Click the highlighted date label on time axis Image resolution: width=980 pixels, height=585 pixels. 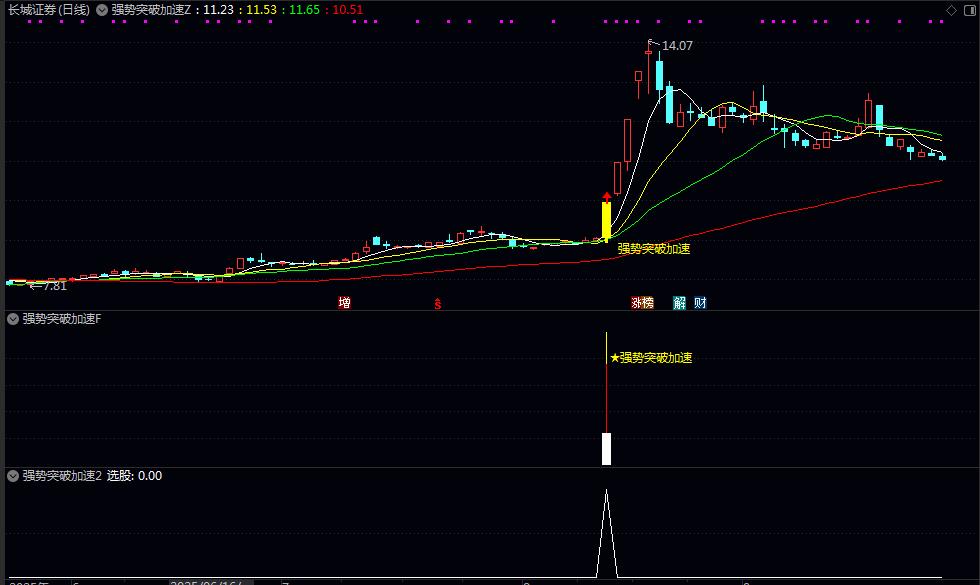pos(211,582)
